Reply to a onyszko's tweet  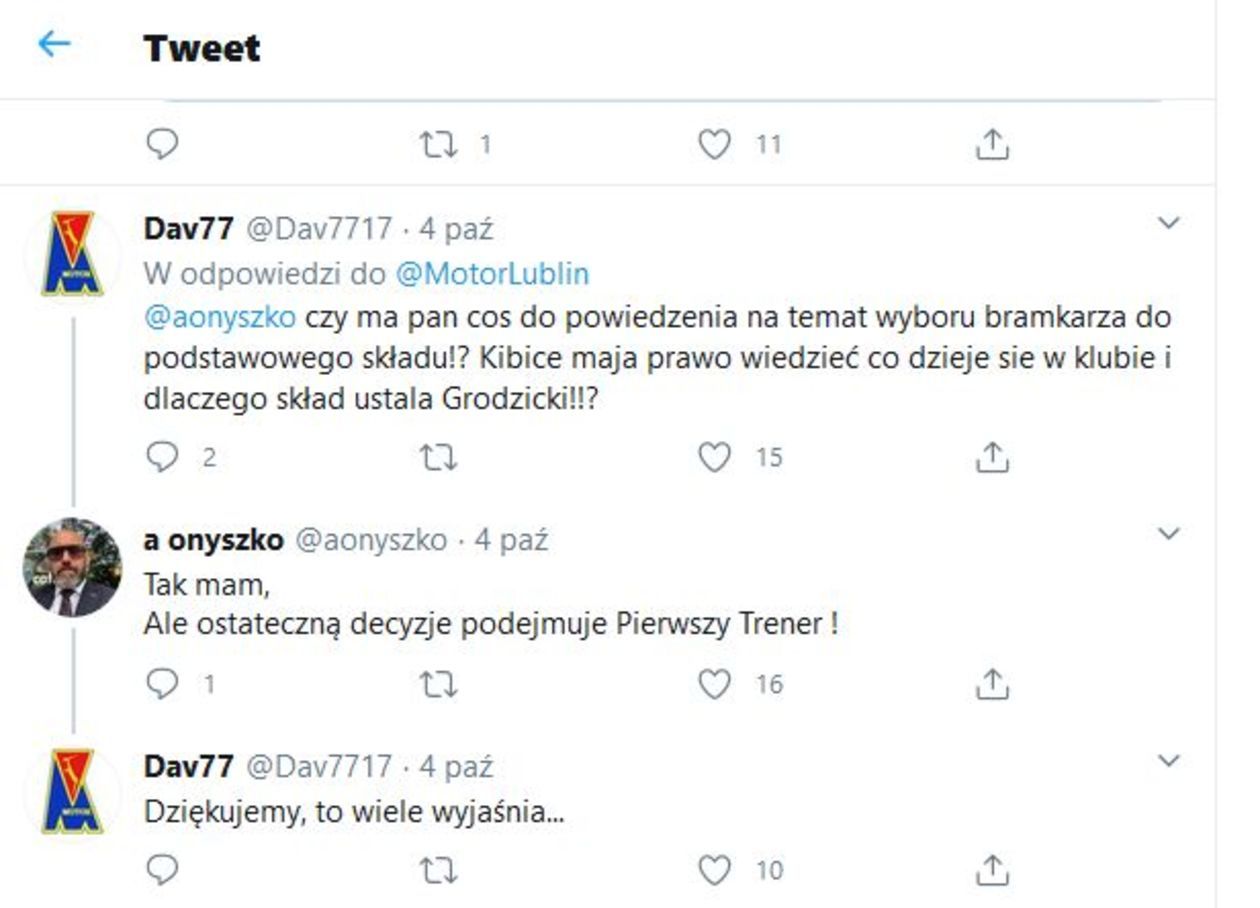coord(162,684)
